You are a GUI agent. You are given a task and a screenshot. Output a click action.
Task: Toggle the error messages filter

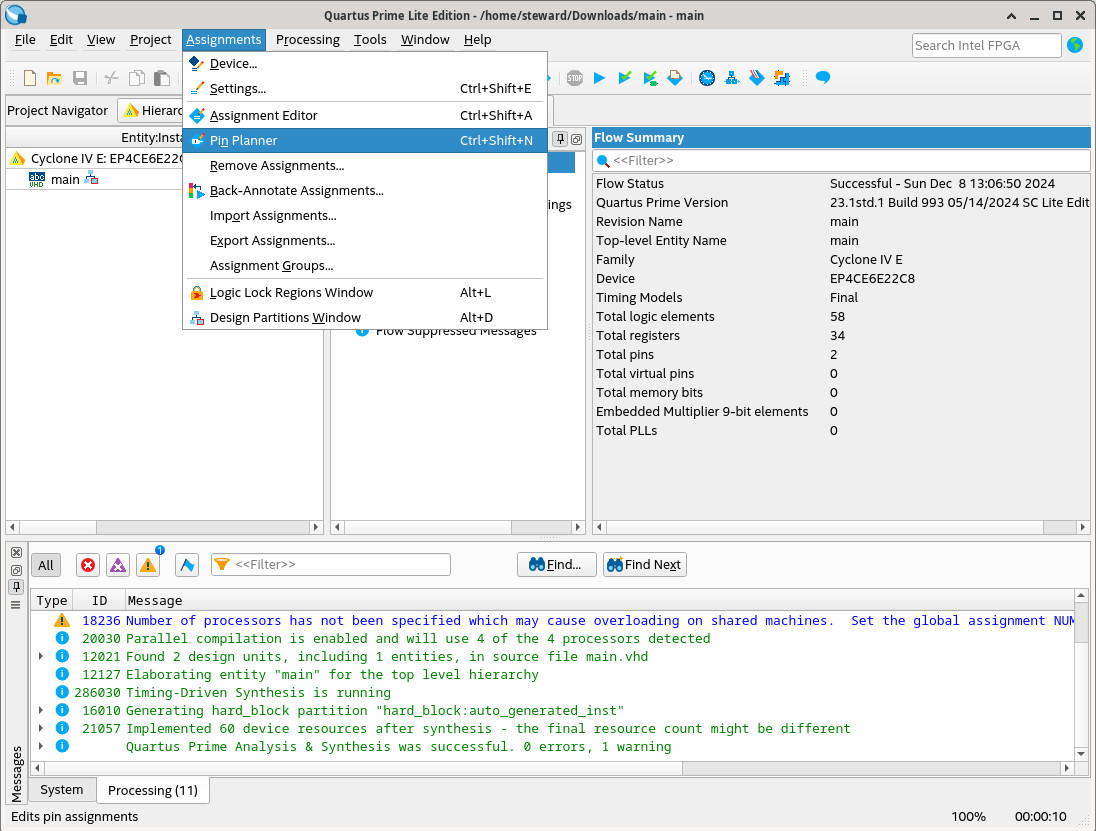click(x=87, y=565)
